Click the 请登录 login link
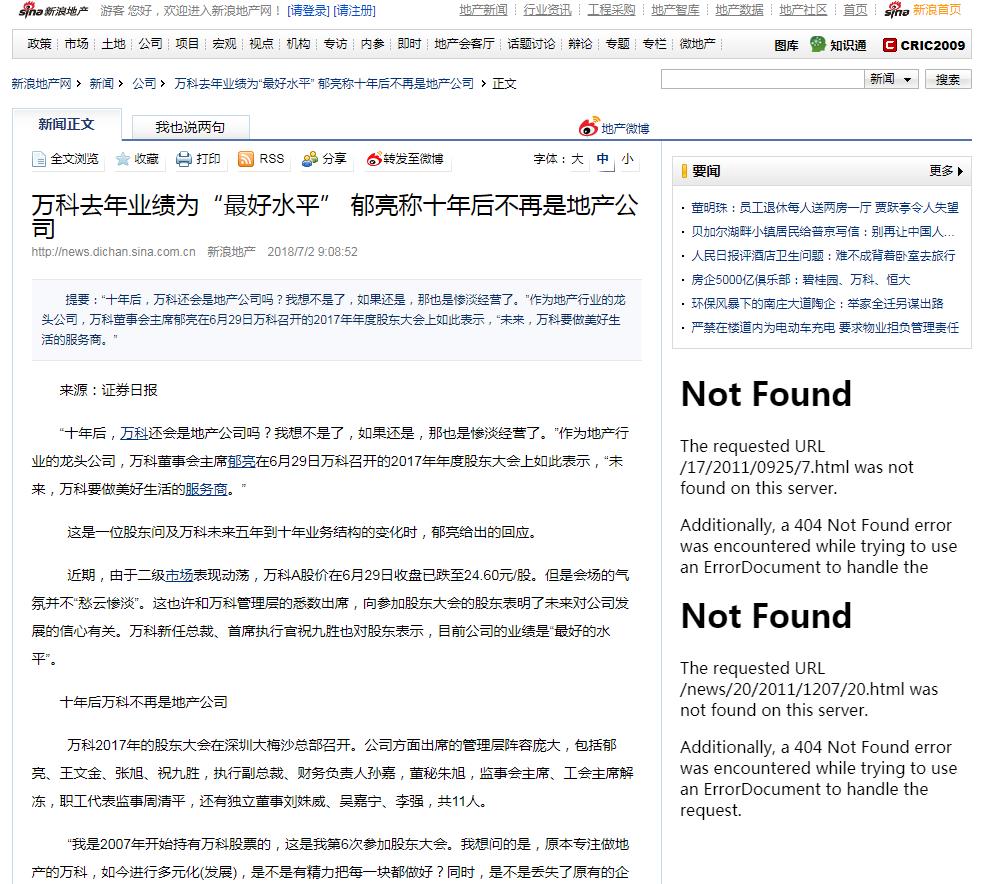The width and height of the screenshot is (998, 884). [308, 11]
